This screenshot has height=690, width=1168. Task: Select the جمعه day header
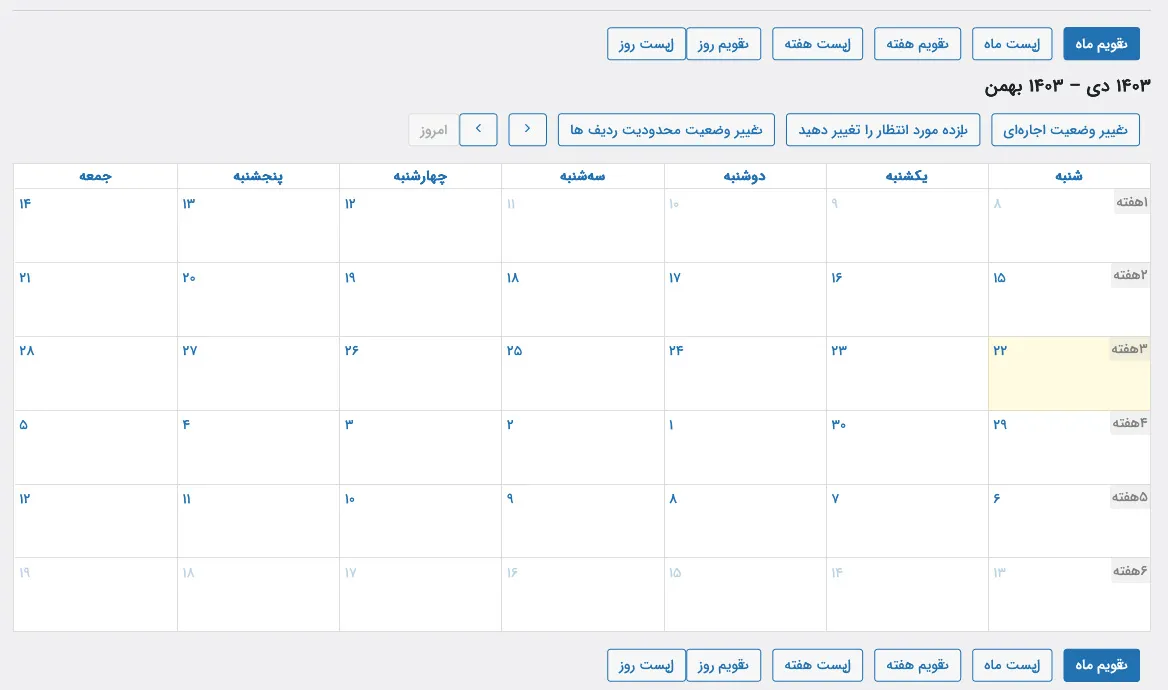point(95,176)
